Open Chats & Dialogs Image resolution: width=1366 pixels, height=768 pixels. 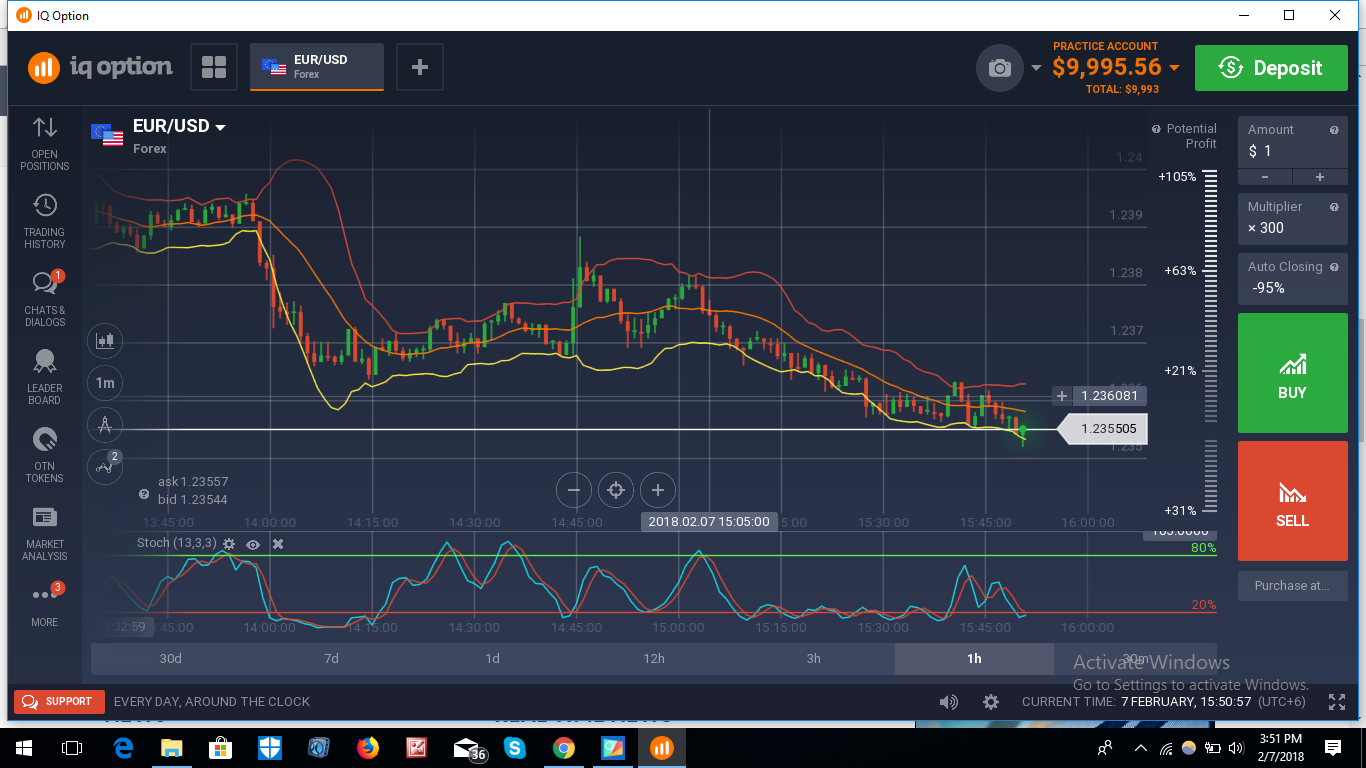click(x=44, y=299)
